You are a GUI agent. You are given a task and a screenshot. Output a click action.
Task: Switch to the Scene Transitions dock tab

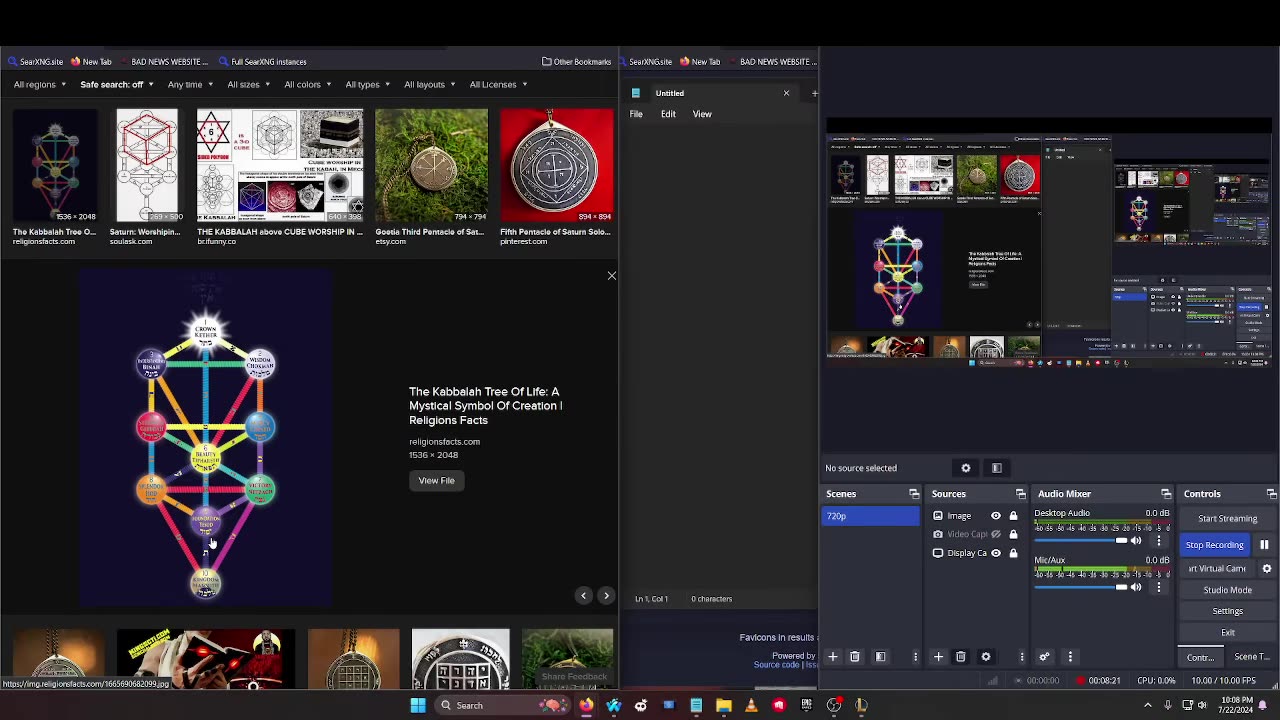click(x=1251, y=657)
